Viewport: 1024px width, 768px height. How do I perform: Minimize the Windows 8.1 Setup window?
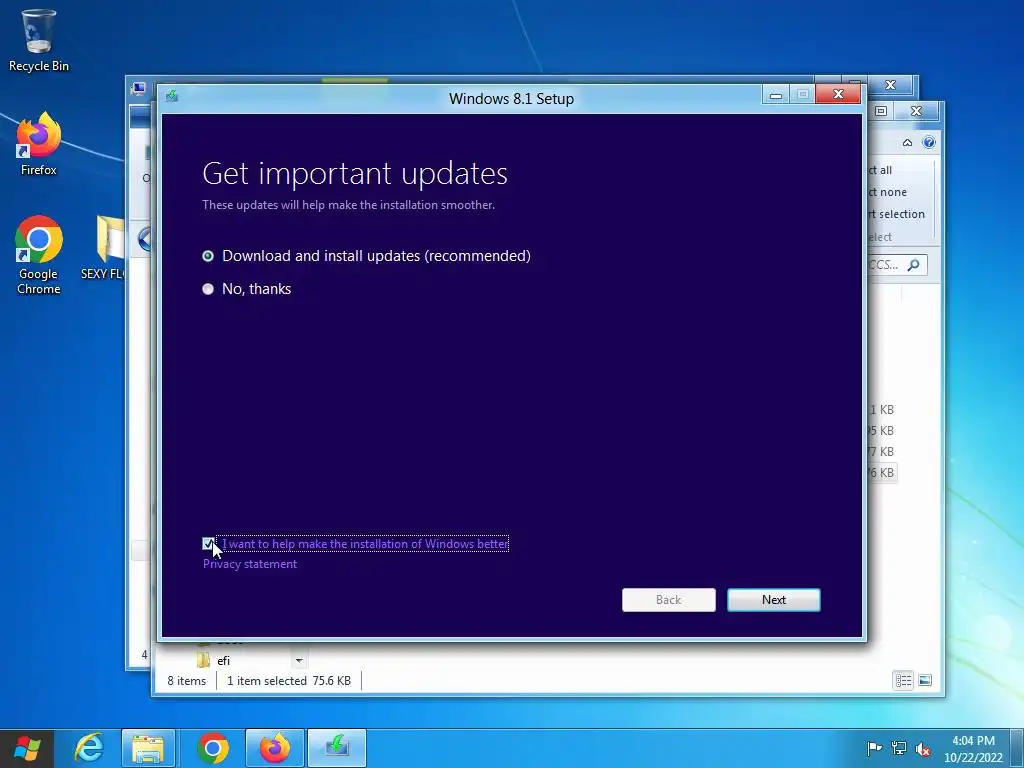(776, 95)
